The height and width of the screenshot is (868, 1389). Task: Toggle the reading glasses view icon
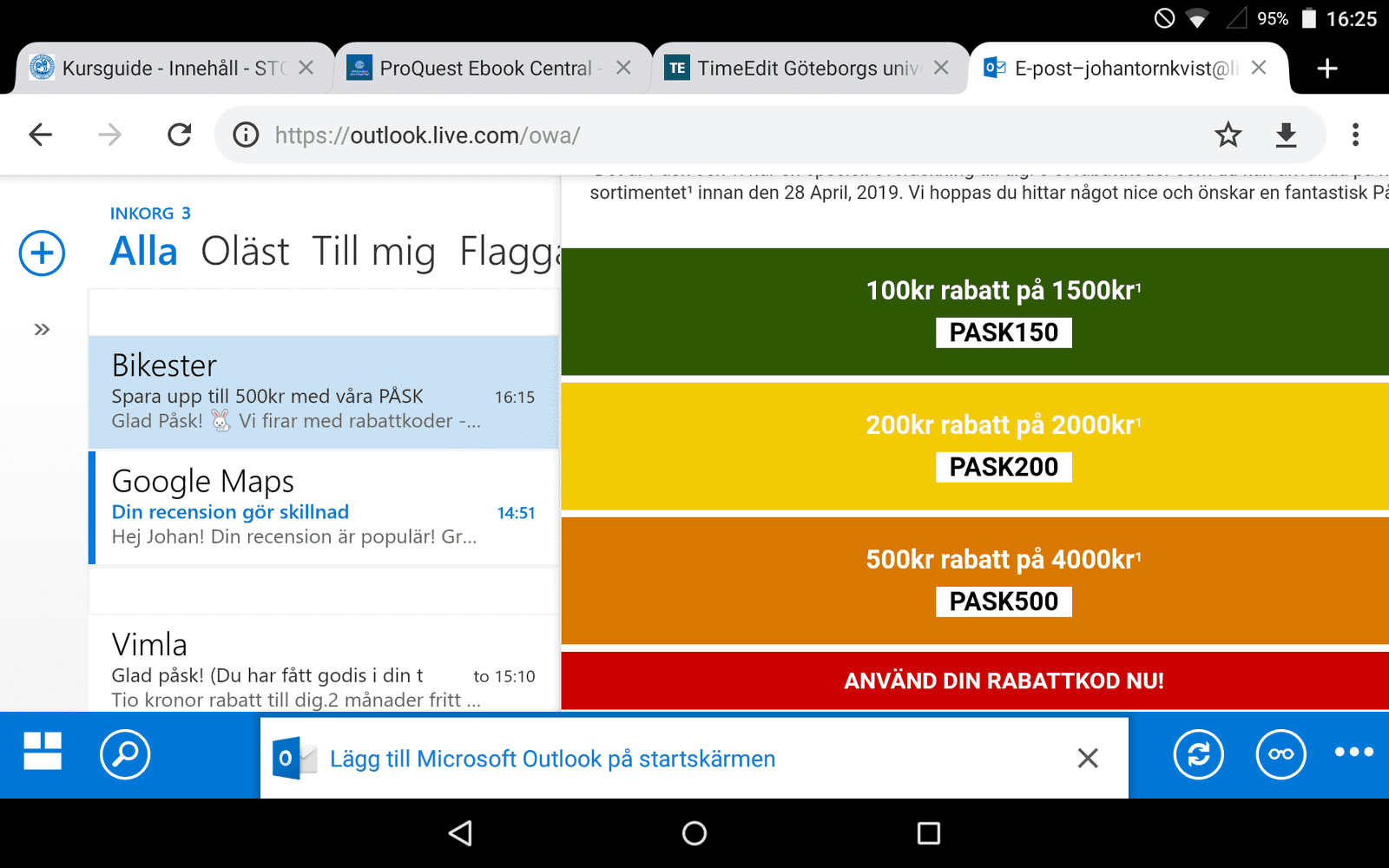pos(1280,754)
